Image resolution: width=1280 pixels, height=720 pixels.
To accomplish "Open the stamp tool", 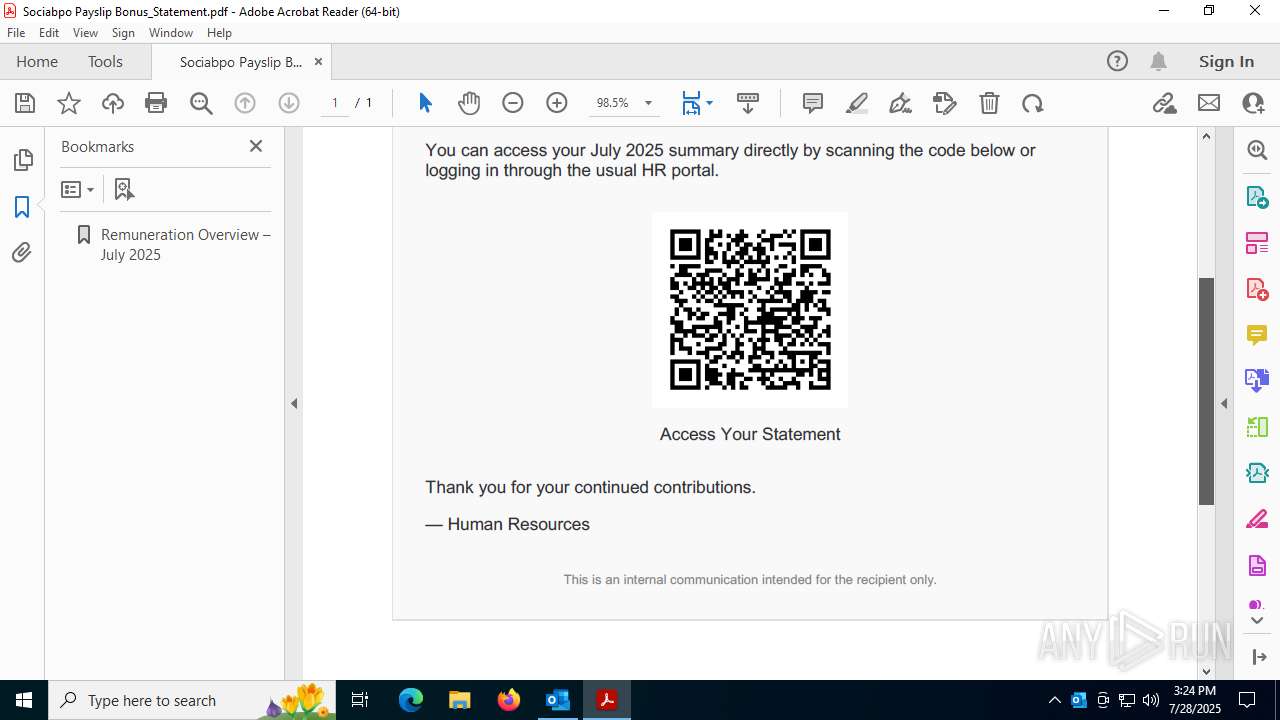I will pos(945,103).
